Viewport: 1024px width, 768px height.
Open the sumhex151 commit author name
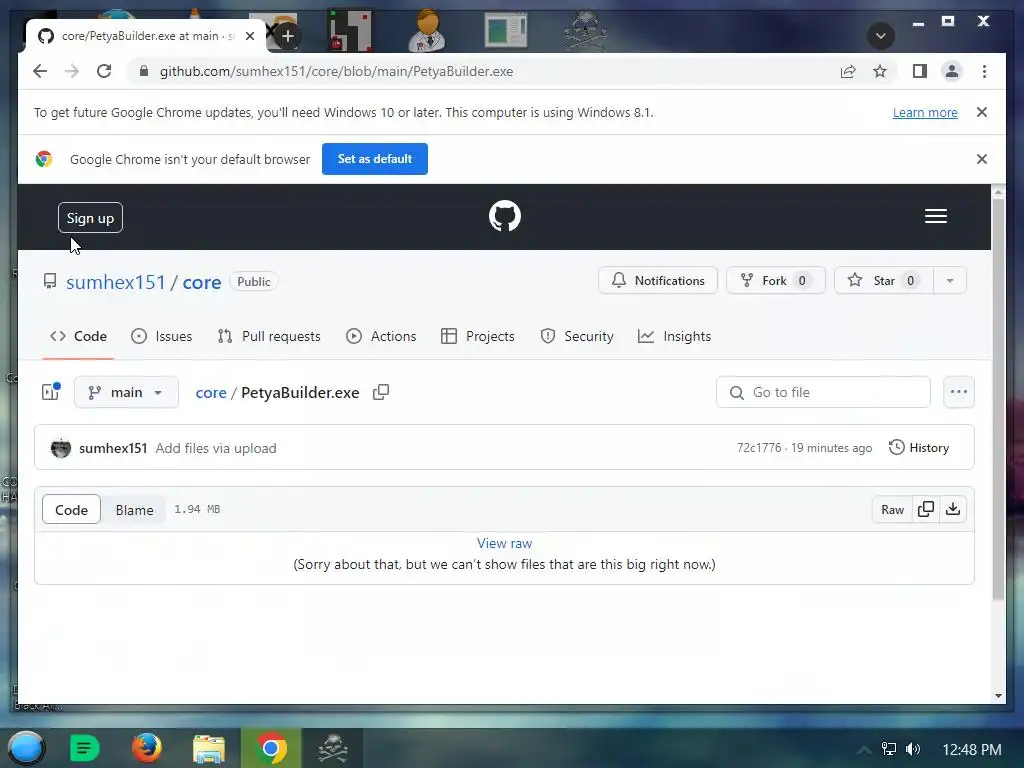pos(113,448)
